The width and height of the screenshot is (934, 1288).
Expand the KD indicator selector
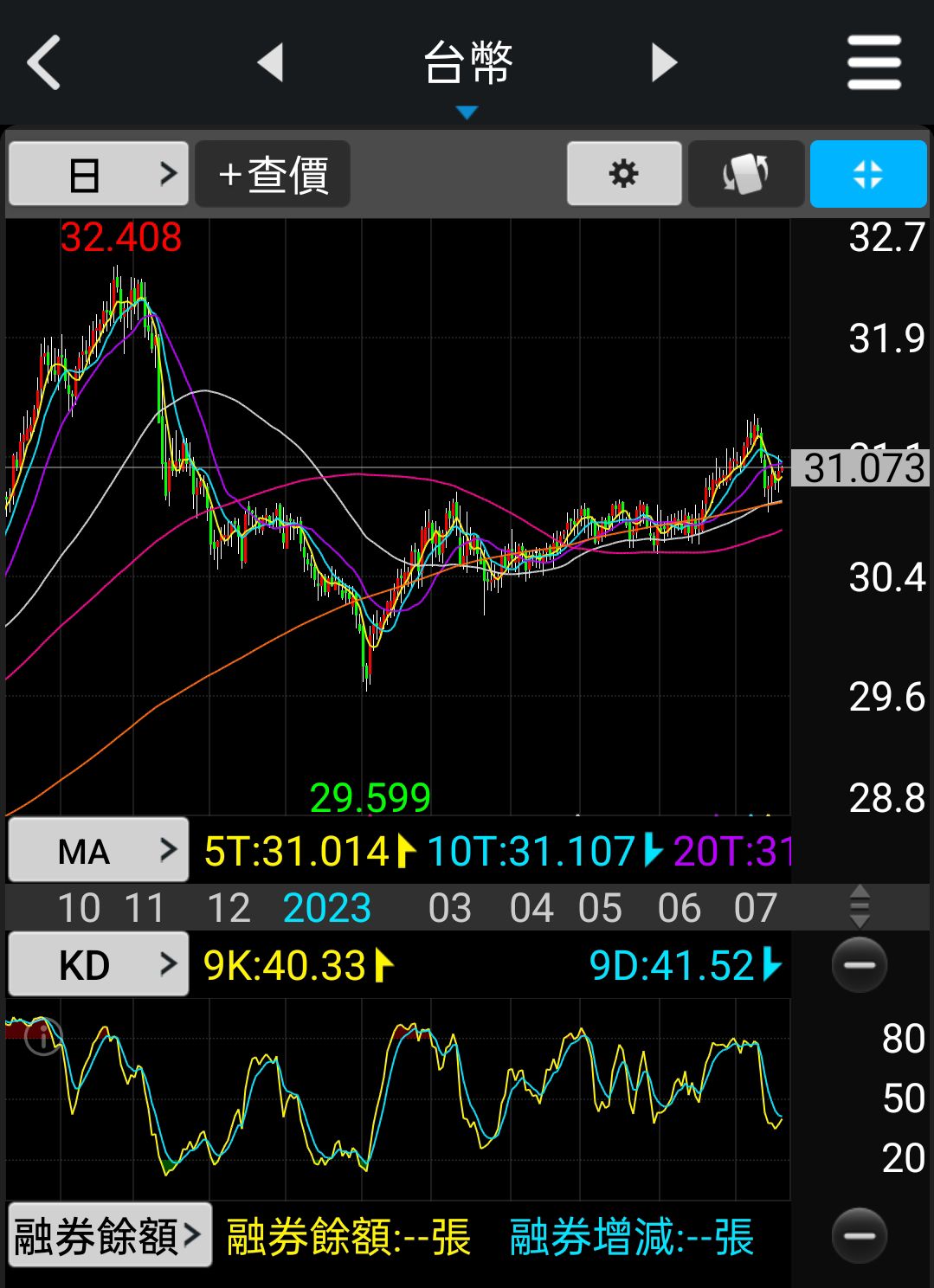click(99, 964)
